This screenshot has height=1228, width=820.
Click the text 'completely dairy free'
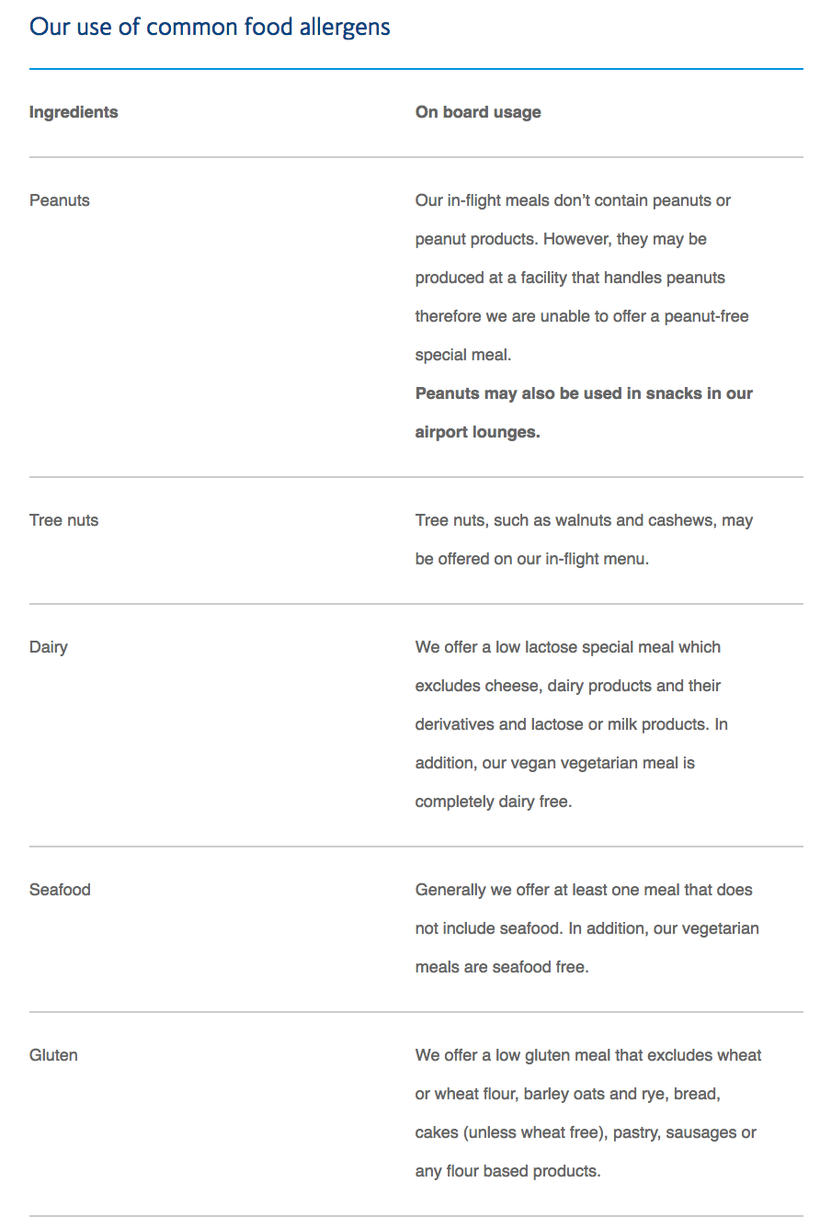[491, 801]
